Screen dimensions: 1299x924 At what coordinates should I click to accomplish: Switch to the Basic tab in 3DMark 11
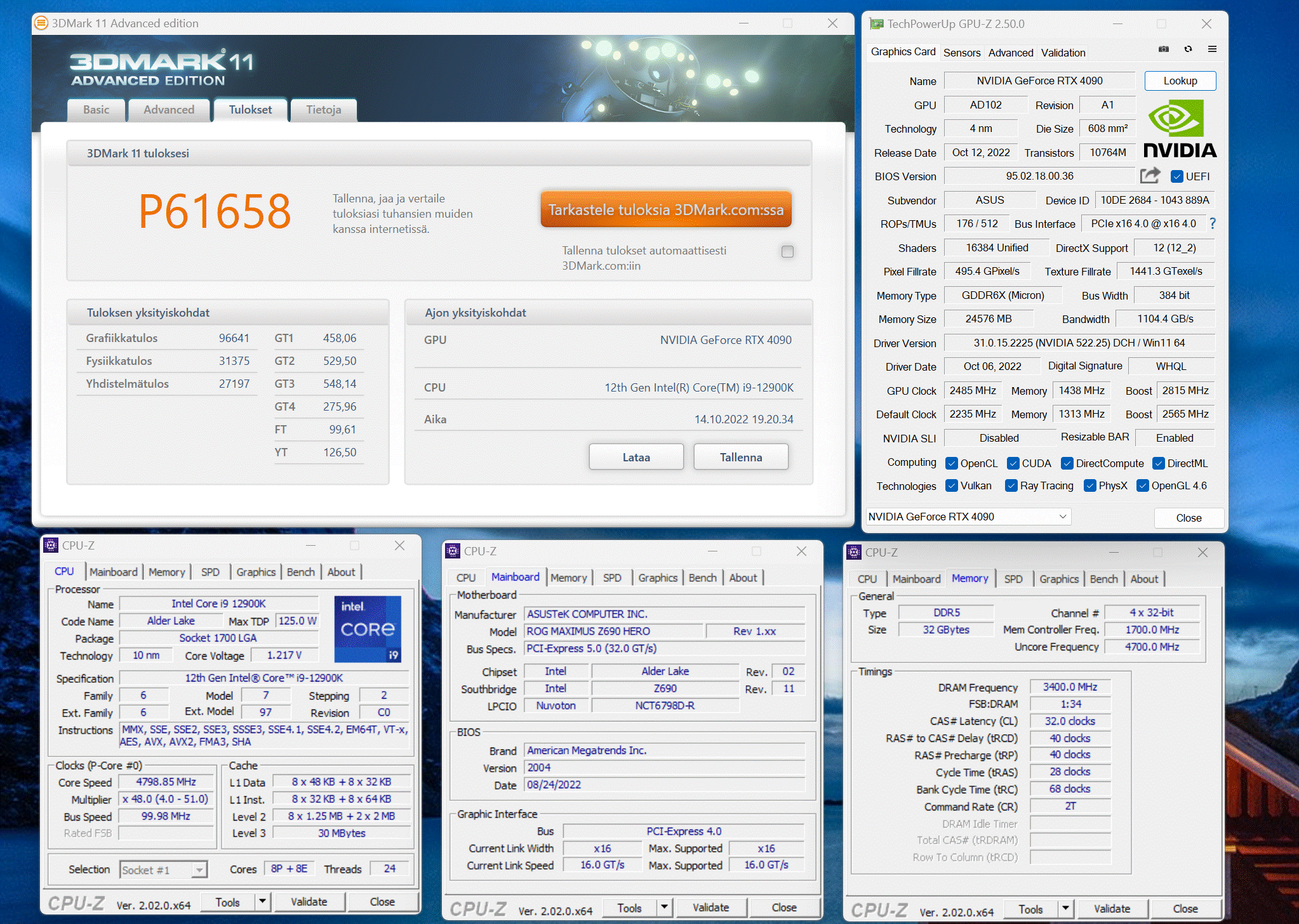(x=97, y=110)
